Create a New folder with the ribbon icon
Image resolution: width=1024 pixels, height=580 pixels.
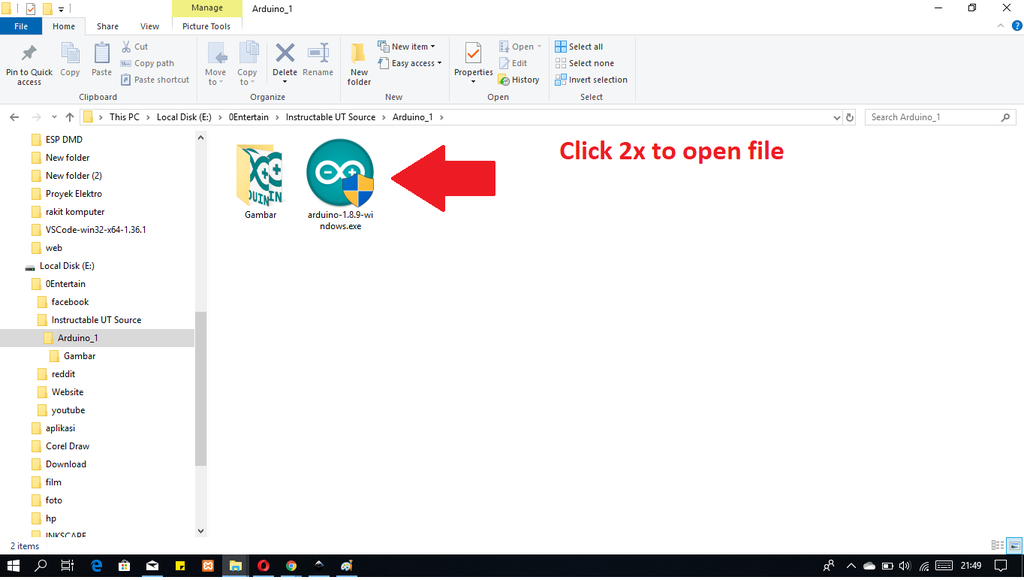[x=358, y=60]
